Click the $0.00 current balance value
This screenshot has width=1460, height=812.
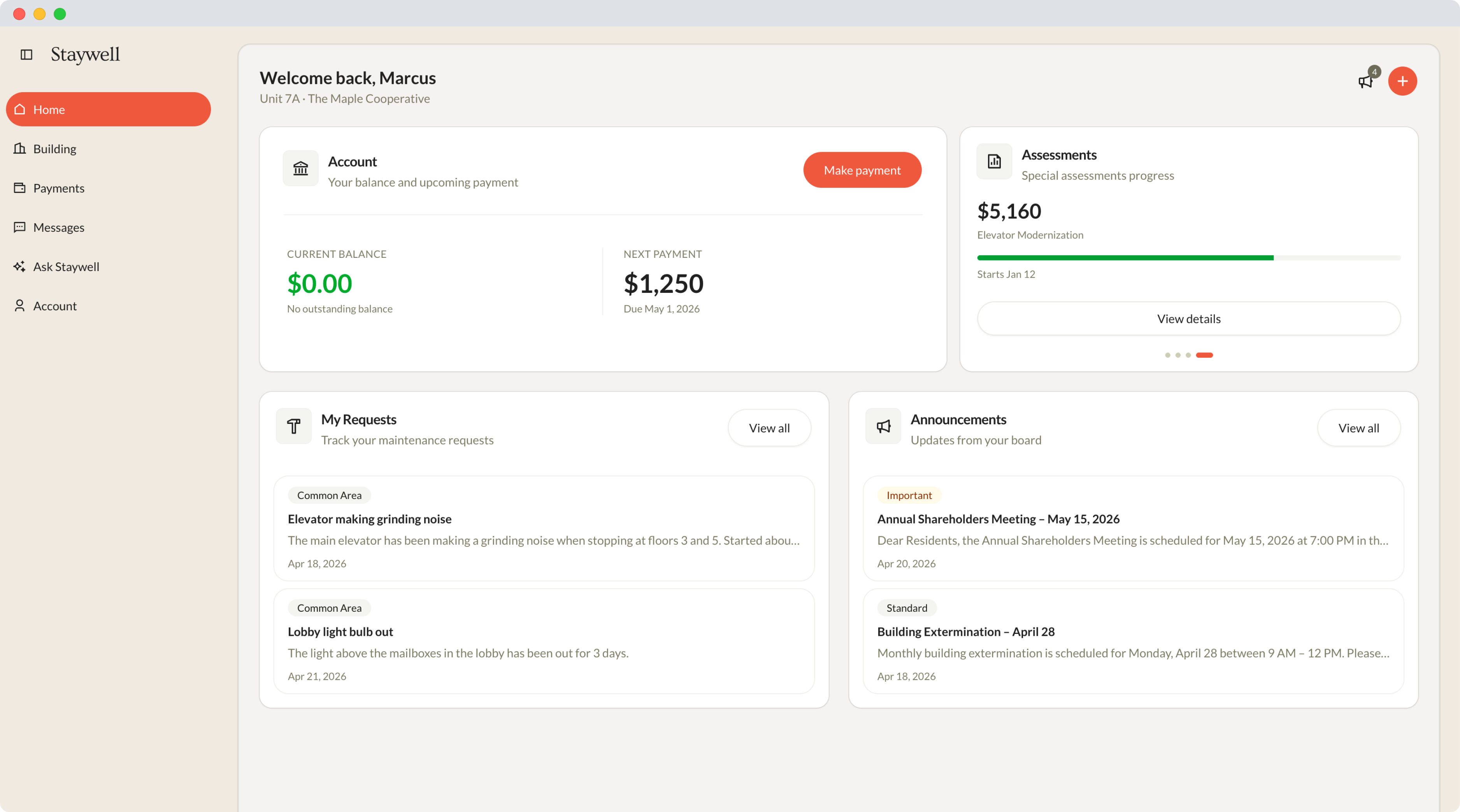319,283
